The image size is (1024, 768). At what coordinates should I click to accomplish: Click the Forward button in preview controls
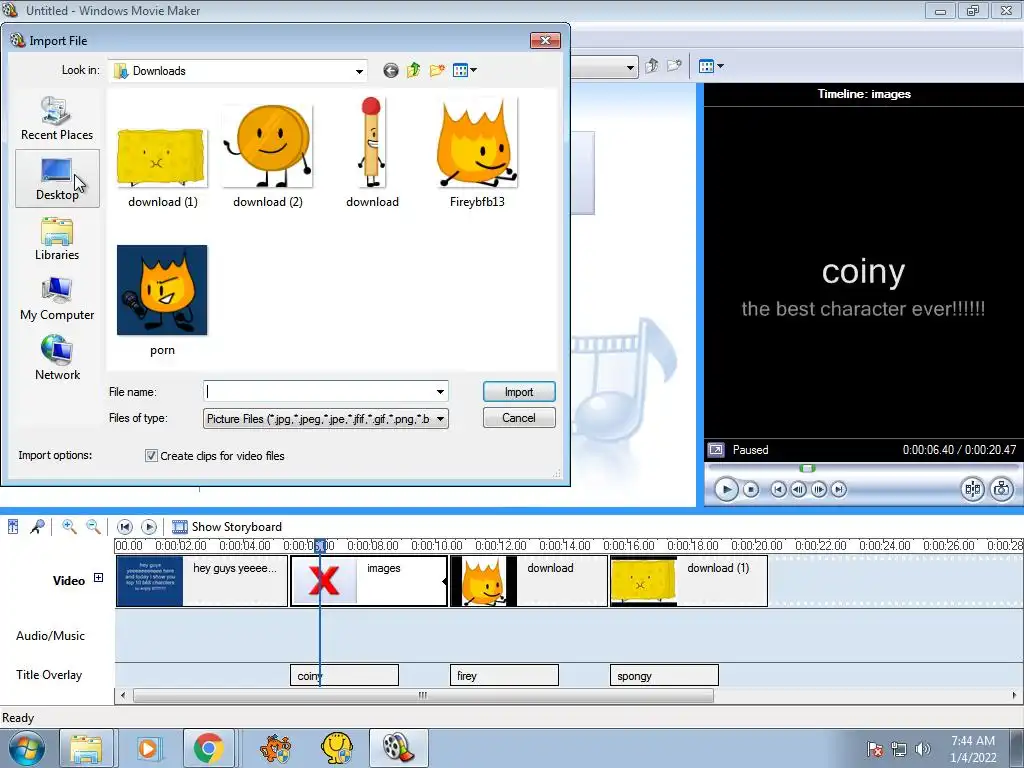tap(839, 489)
